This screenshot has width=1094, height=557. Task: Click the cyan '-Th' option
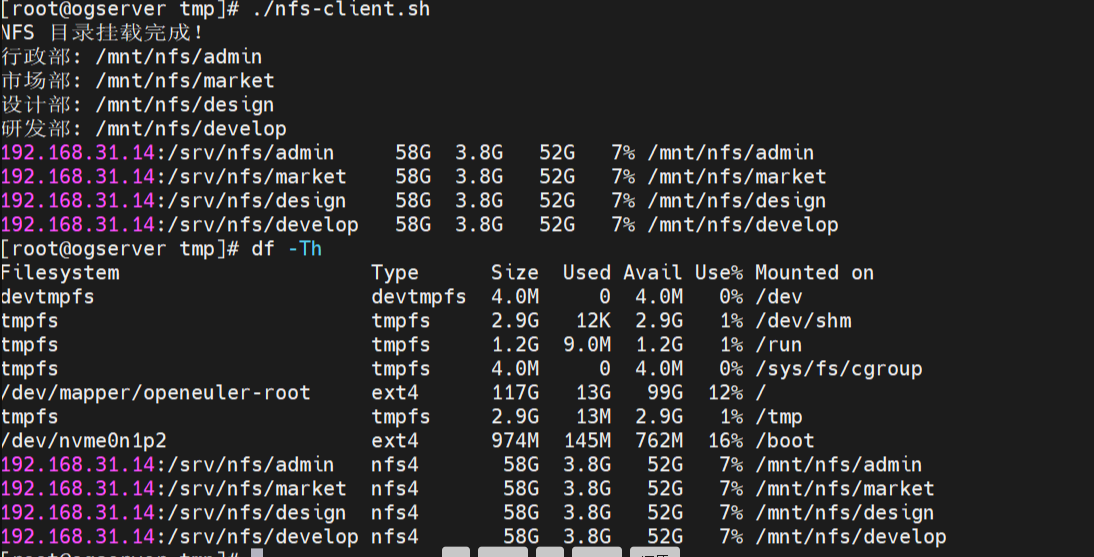click(x=305, y=248)
